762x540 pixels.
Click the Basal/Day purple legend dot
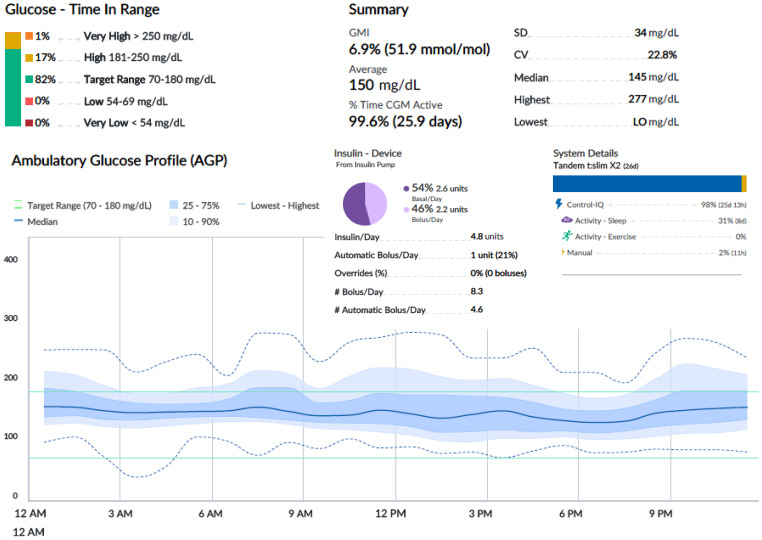click(x=406, y=189)
